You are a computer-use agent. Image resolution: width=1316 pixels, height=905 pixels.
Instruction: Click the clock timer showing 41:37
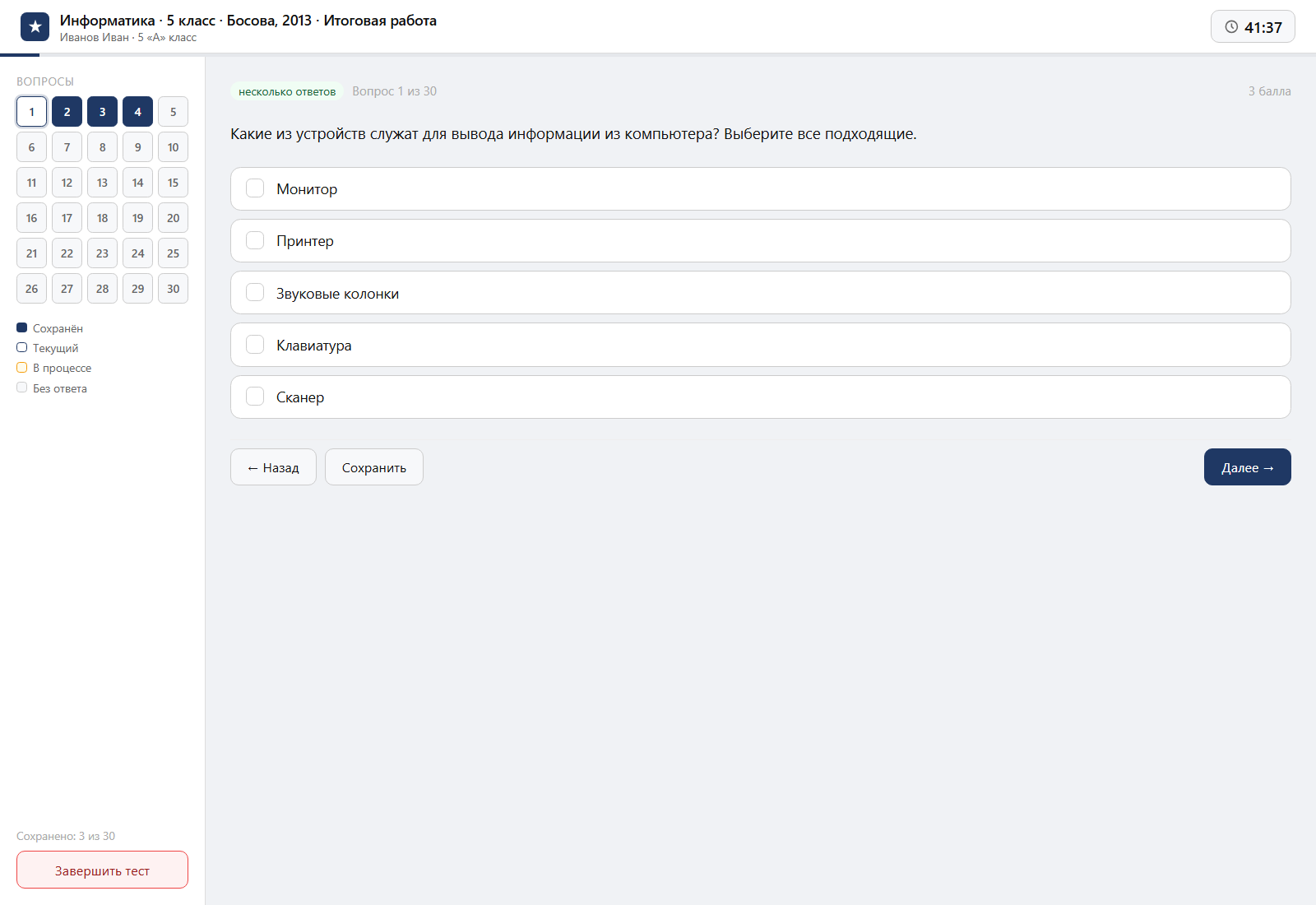pyautogui.click(x=1253, y=27)
